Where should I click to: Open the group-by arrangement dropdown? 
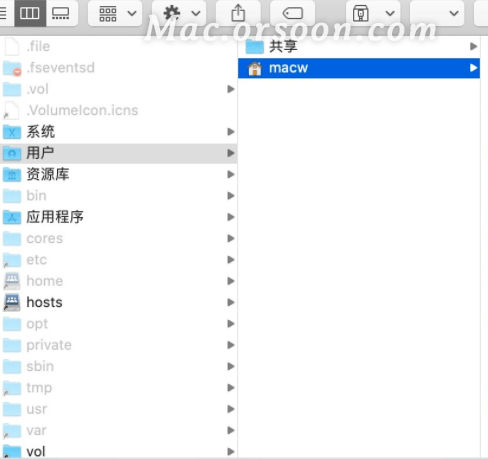[x=115, y=13]
